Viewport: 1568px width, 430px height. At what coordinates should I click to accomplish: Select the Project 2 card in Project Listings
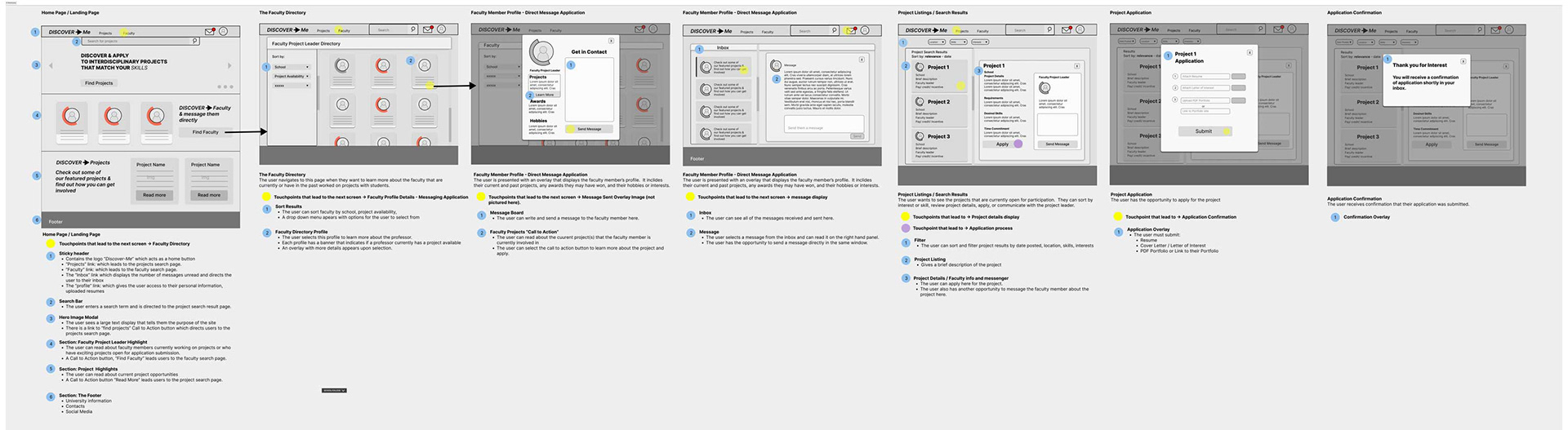[x=939, y=110]
